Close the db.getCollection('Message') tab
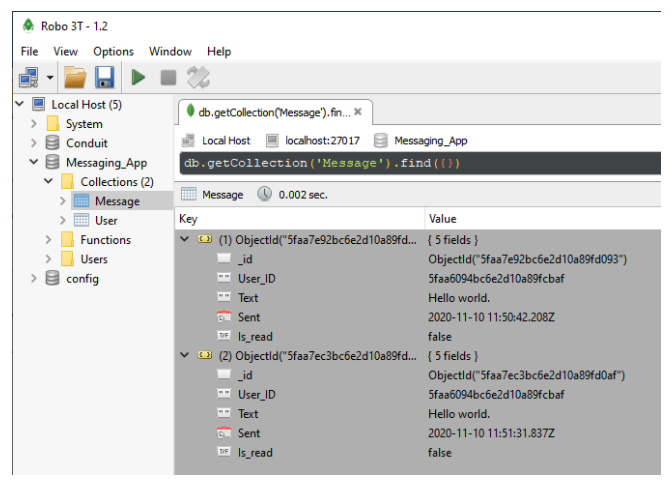 click(x=358, y=112)
